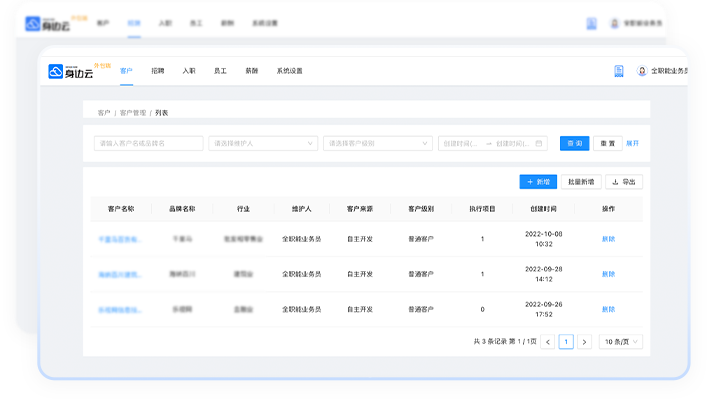Go to next page arrow
The width and height of the screenshot is (707, 399).
coord(584,342)
